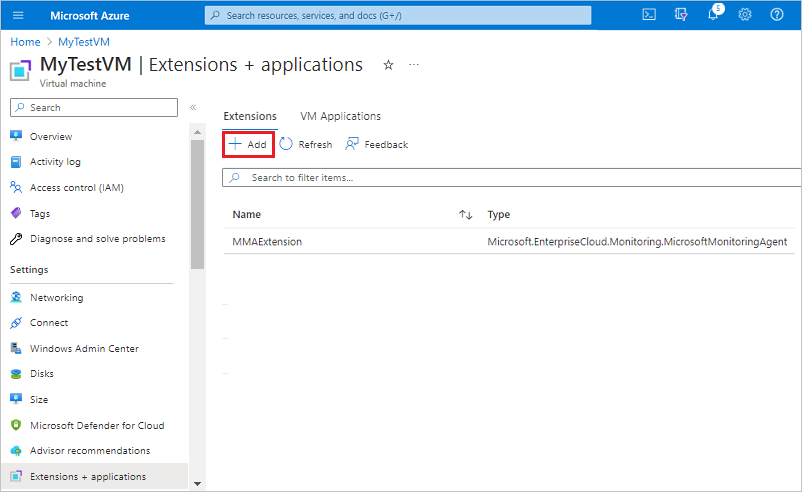Click the MicrosoftMonitoringAgent type cell
Image resolution: width=802 pixels, height=492 pixels.
coord(637,241)
